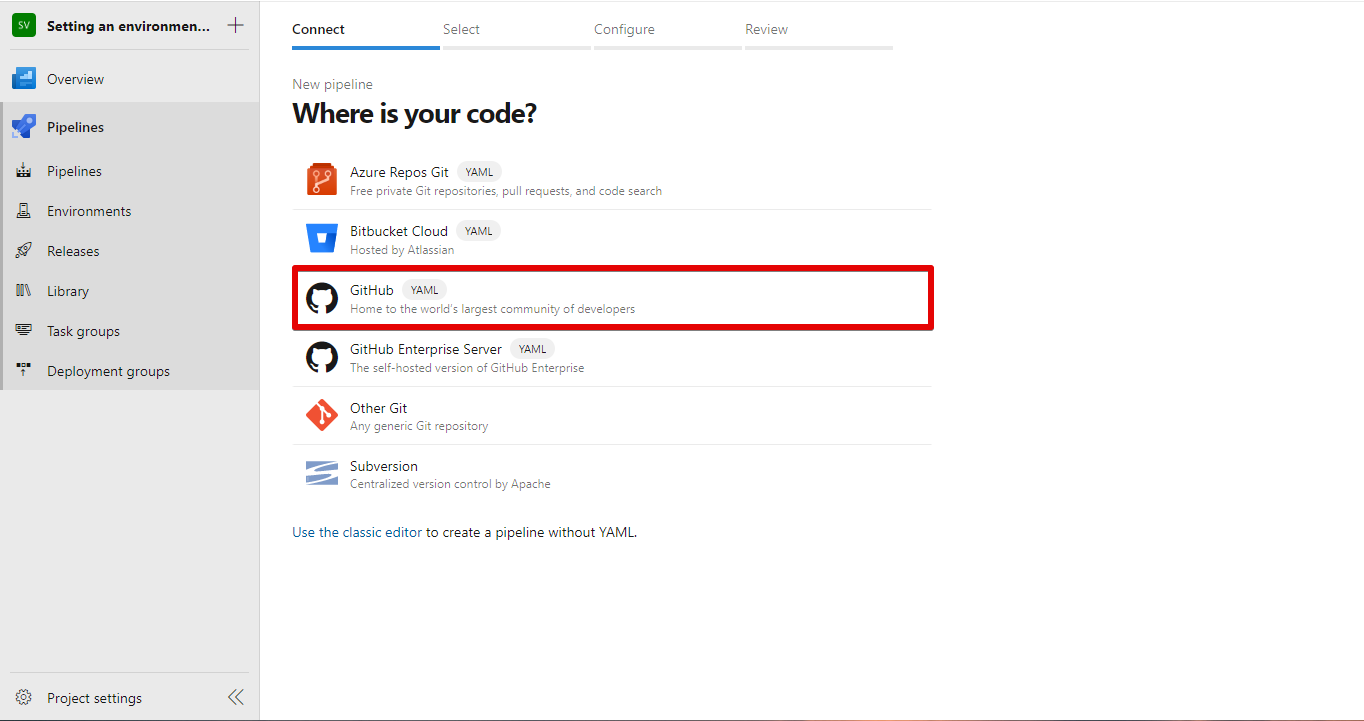The image size is (1364, 721).
Task: Click the plus icon beside project name
Action: point(235,26)
